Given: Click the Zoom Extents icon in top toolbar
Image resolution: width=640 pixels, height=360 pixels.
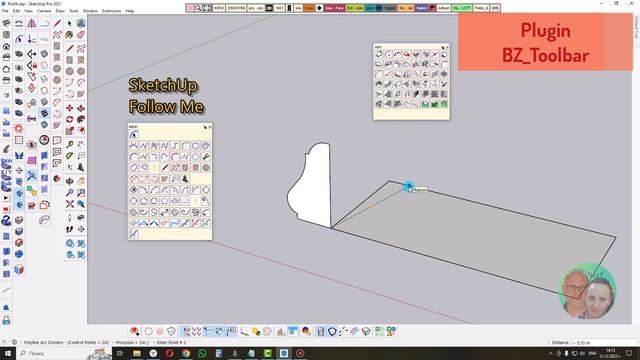Looking at the screenshot, I should point(207,8).
